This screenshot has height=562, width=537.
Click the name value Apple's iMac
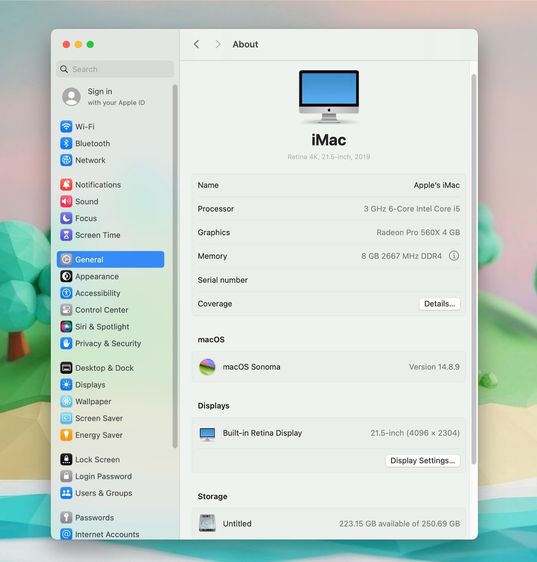click(x=437, y=185)
